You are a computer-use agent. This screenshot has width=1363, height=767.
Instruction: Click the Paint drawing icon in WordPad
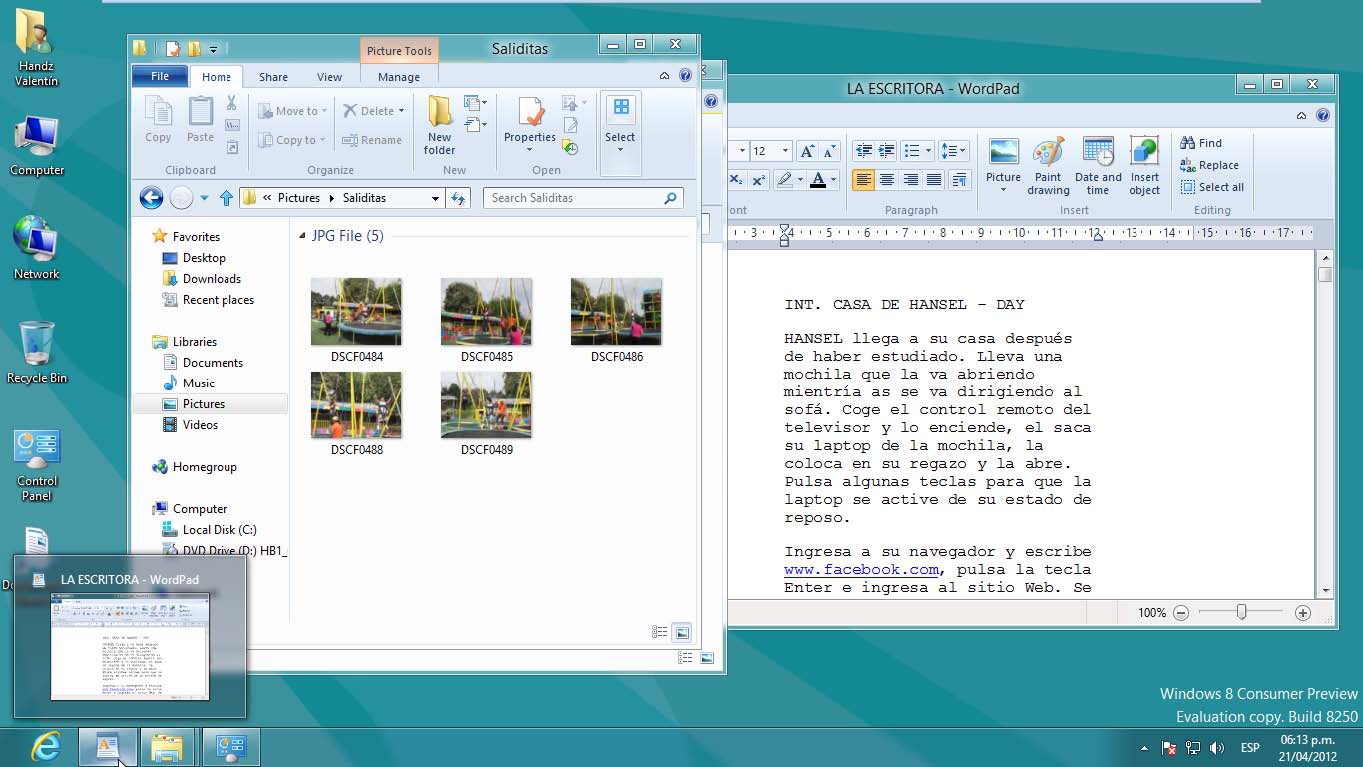(x=1047, y=165)
